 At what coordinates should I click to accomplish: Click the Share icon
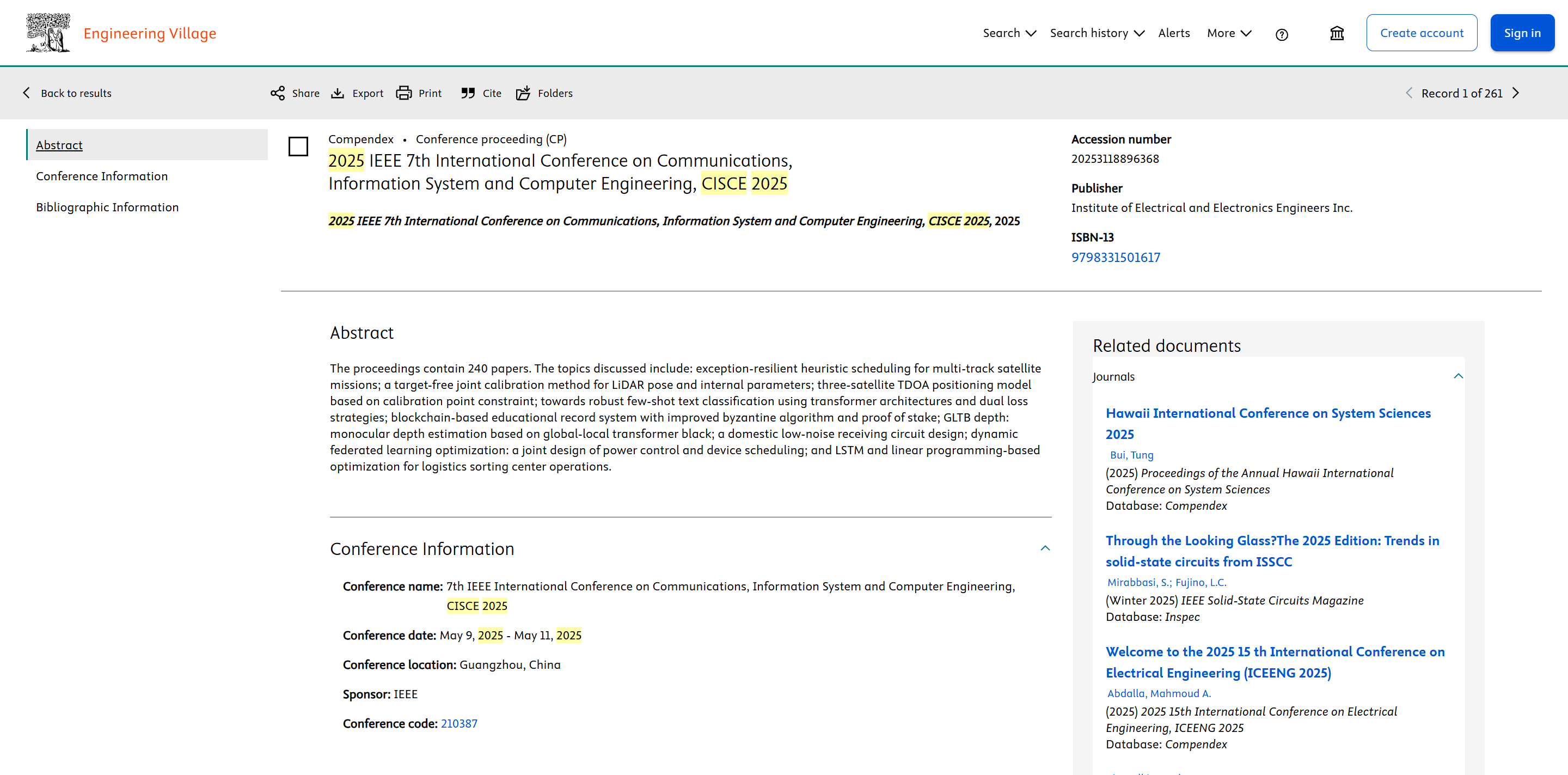pos(278,93)
